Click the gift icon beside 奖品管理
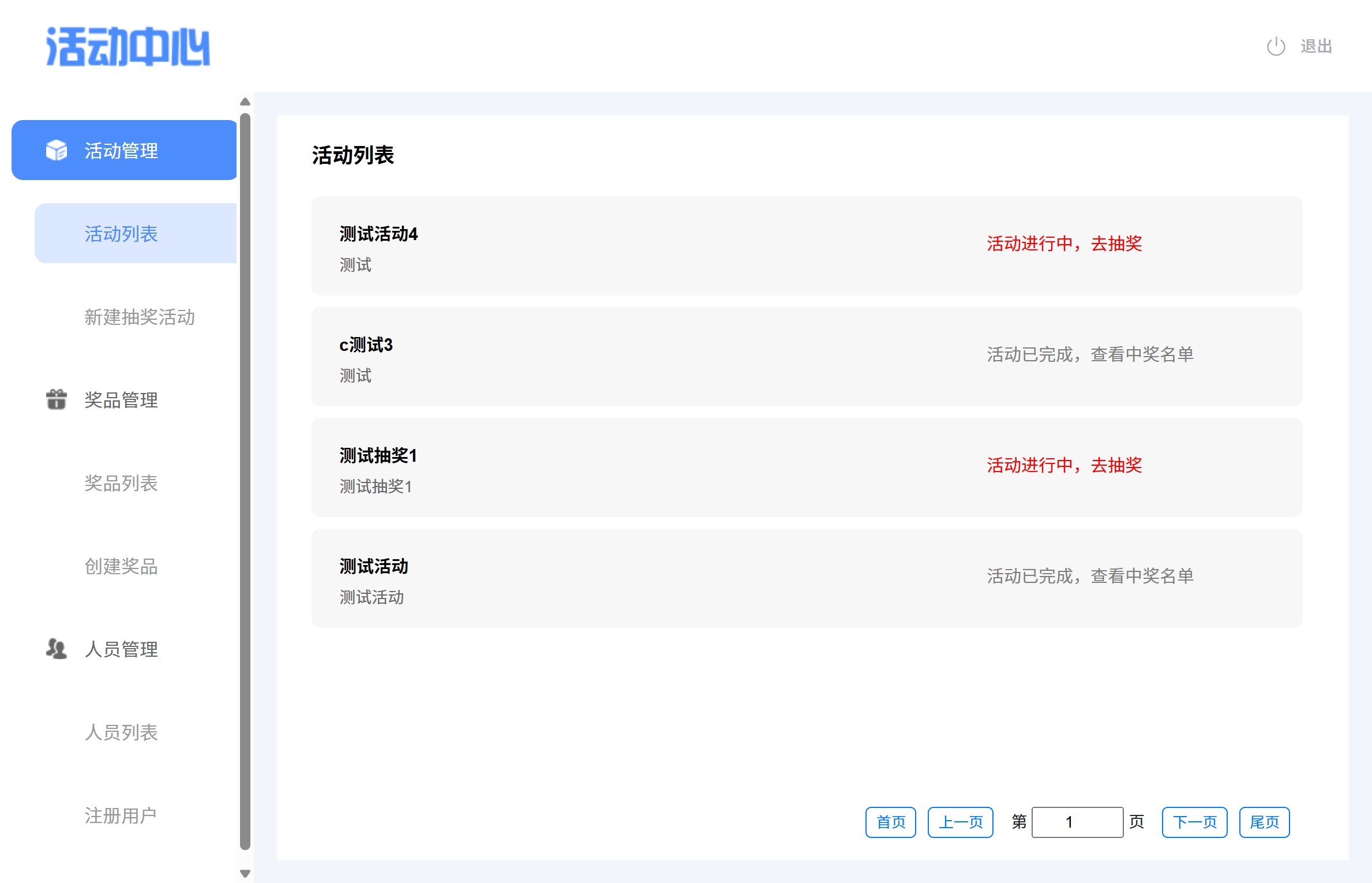 click(x=57, y=399)
